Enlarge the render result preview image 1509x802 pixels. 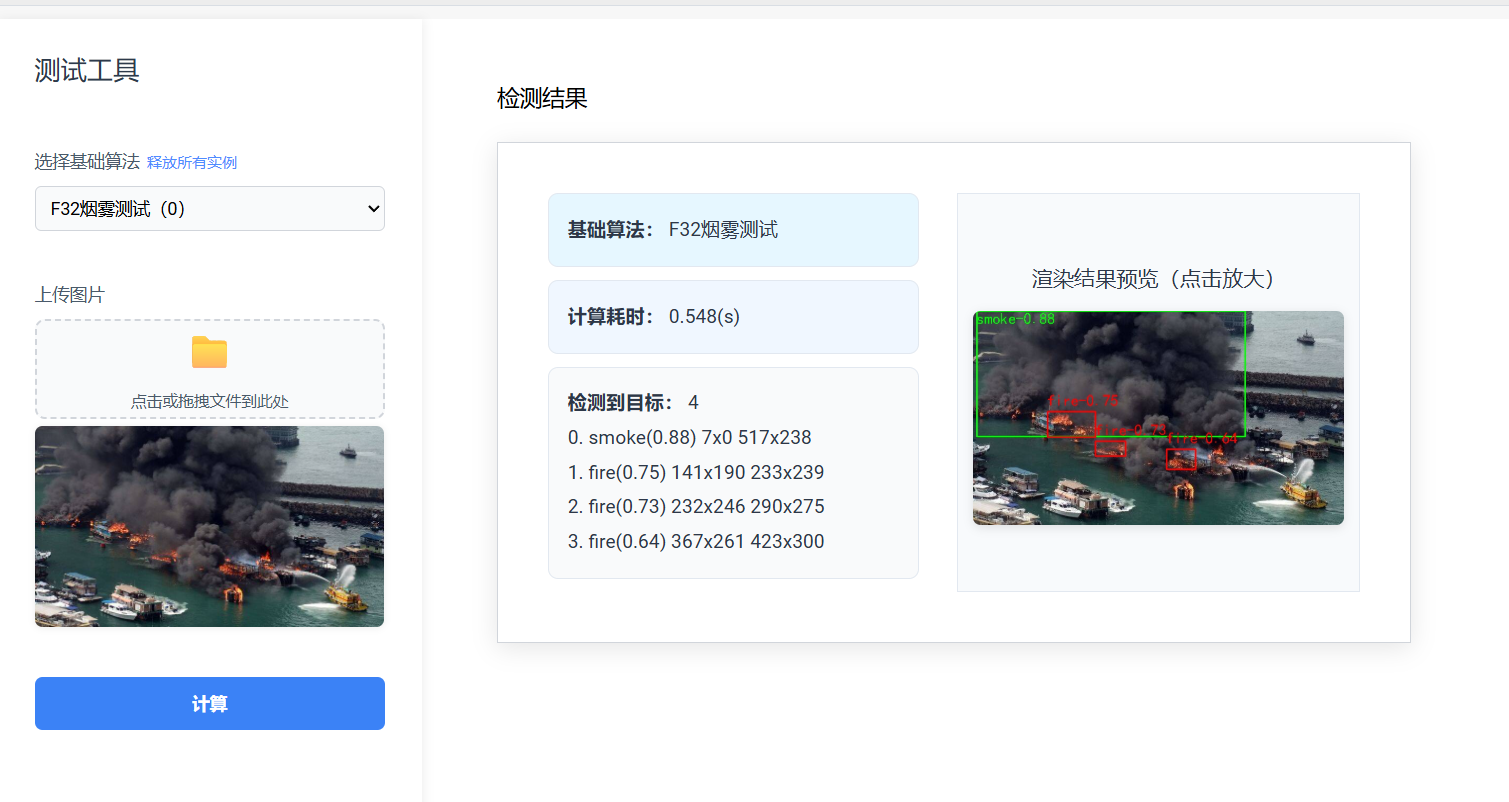point(1157,416)
